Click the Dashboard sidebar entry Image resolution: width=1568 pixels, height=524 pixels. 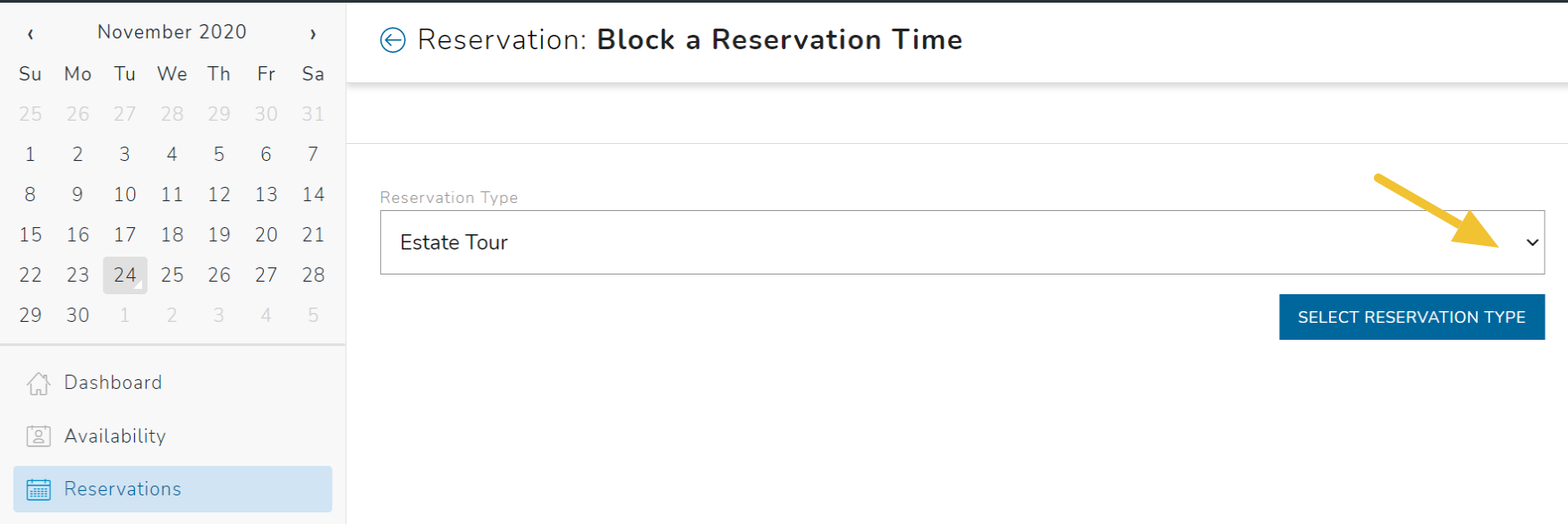tap(112, 383)
